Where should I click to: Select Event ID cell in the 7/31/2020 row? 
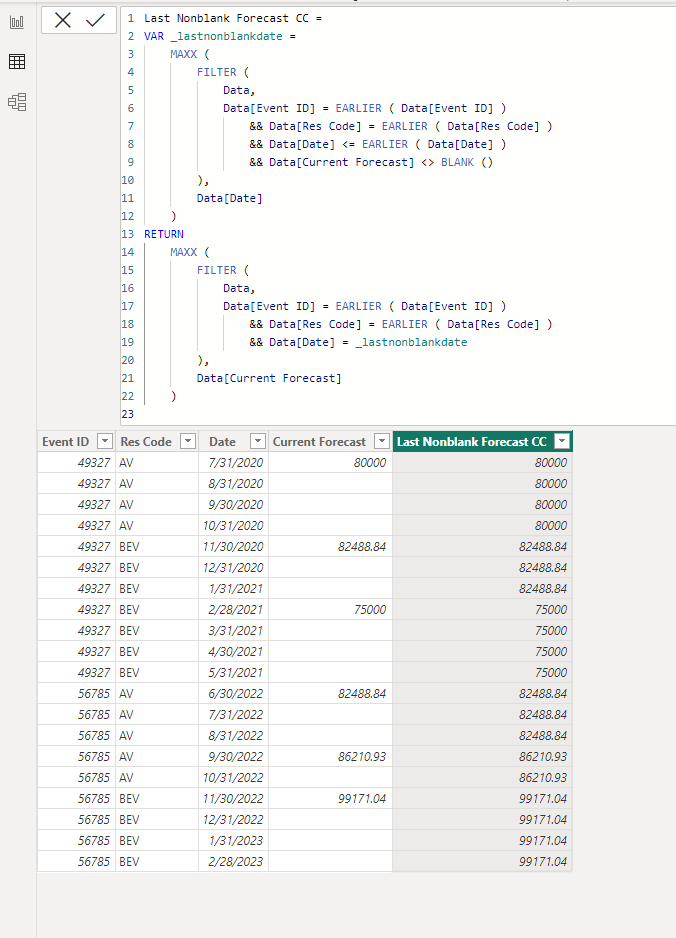77,462
